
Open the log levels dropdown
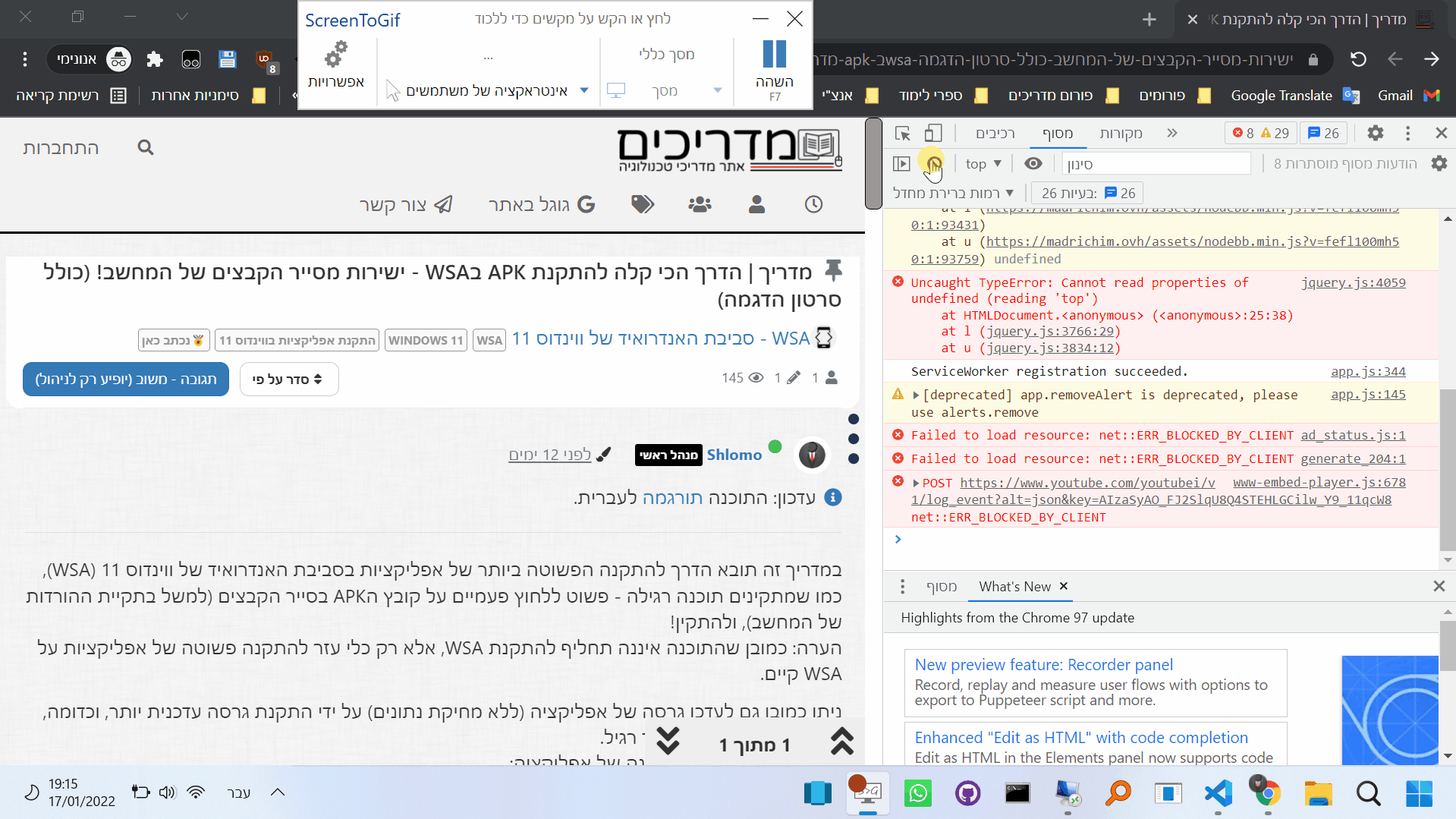[x=953, y=193]
